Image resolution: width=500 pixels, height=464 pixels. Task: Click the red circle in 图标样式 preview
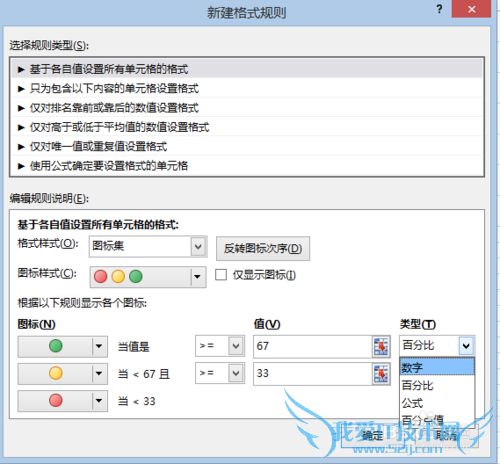101,277
